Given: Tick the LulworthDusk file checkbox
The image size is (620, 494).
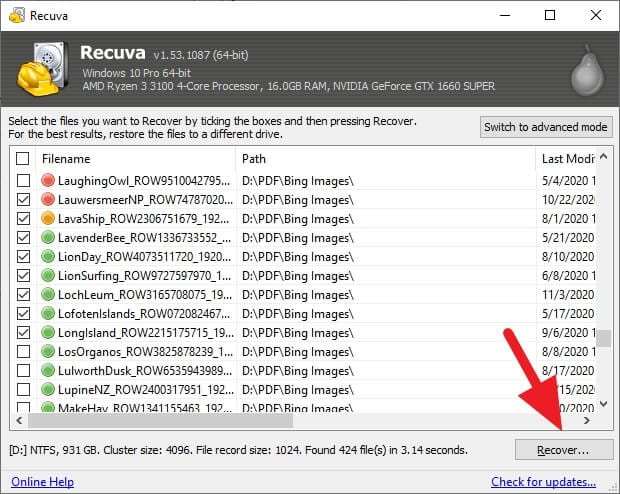Looking at the screenshot, I should (x=23, y=370).
